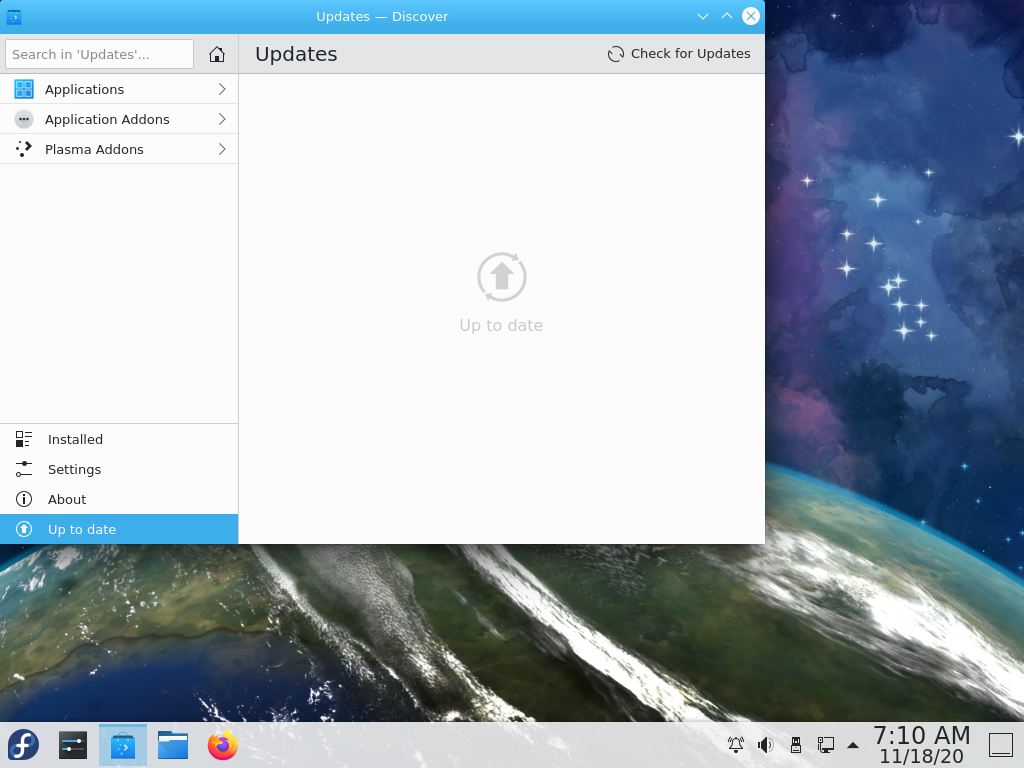Open the About page
The image size is (1024, 768).
tap(119, 500)
